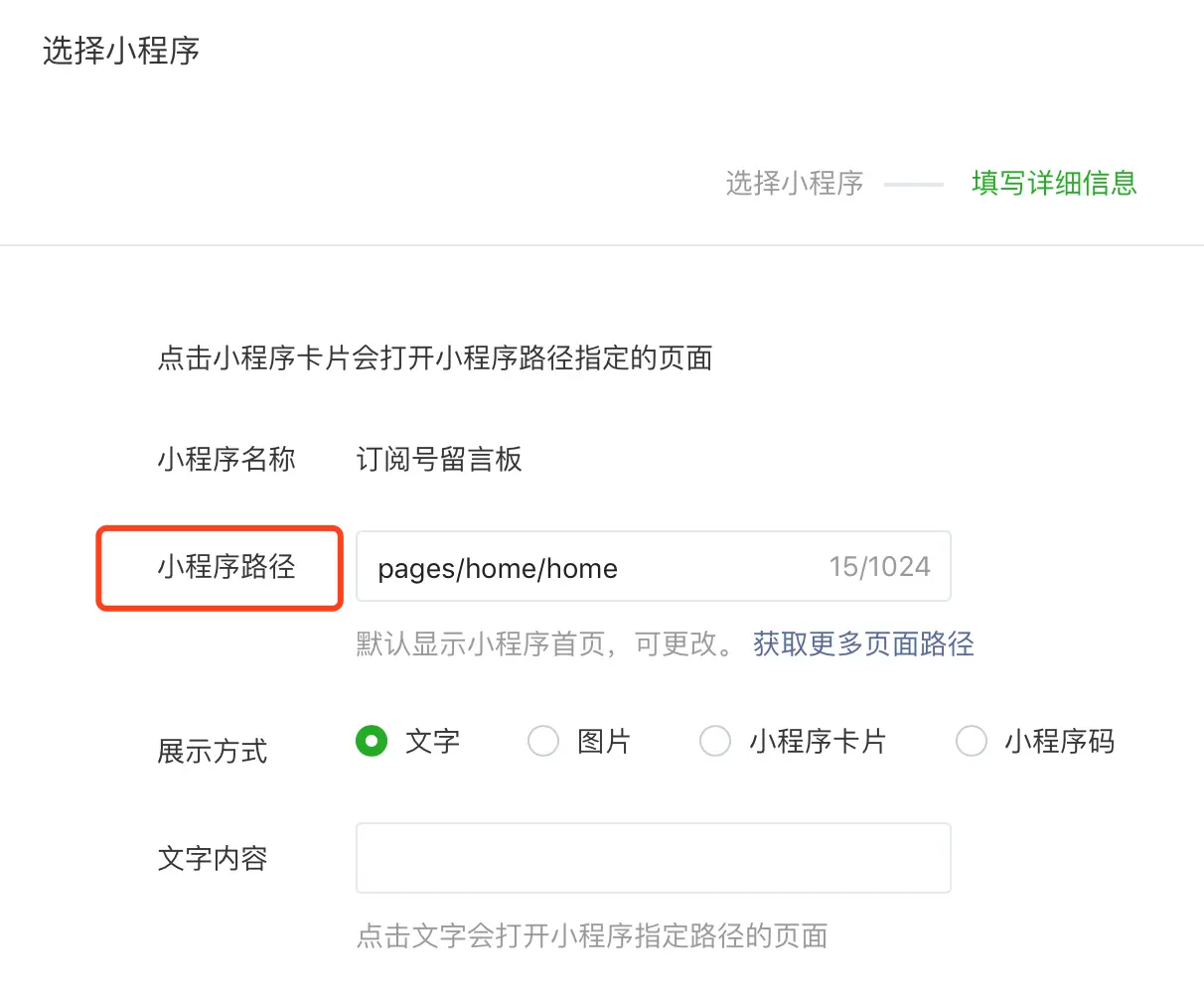Go back to the 选择小程序 step

point(795,183)
